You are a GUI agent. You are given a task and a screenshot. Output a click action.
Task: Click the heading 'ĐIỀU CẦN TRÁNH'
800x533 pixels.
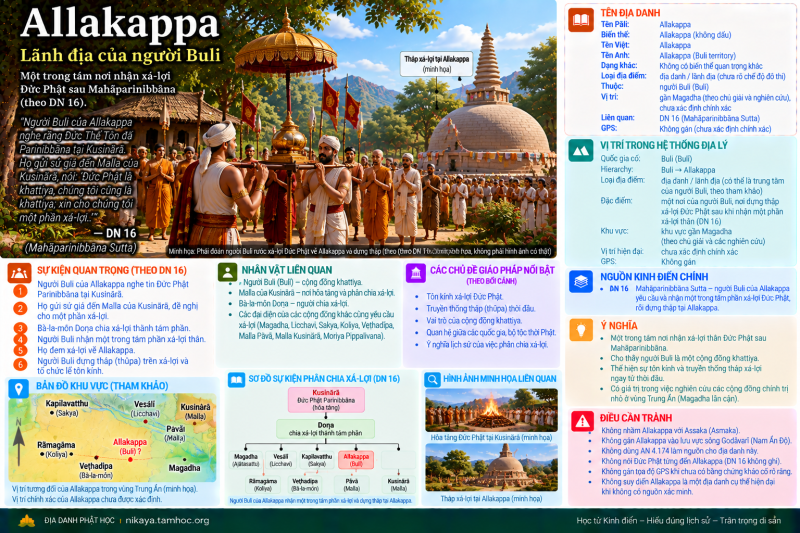636,418
